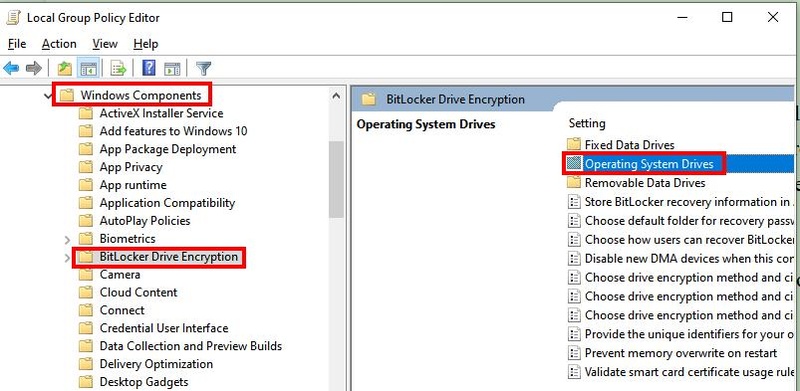Click the Setting column header
Image resolution: width=800 pixels, height=391 pixels.
[587, 123]
